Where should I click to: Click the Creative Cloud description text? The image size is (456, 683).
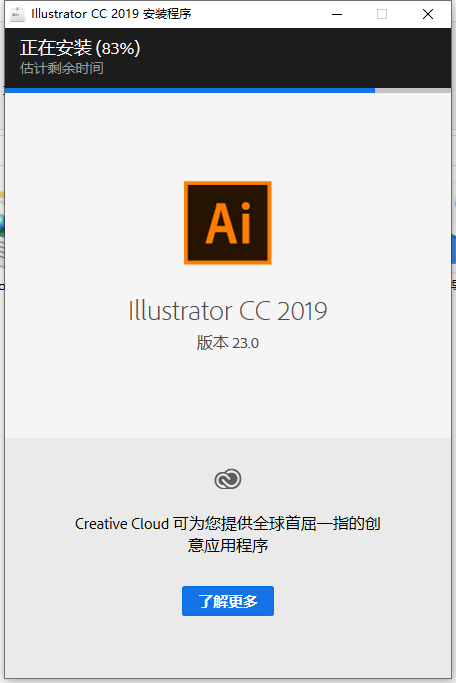pyautogui.click(x=228, y=534)
